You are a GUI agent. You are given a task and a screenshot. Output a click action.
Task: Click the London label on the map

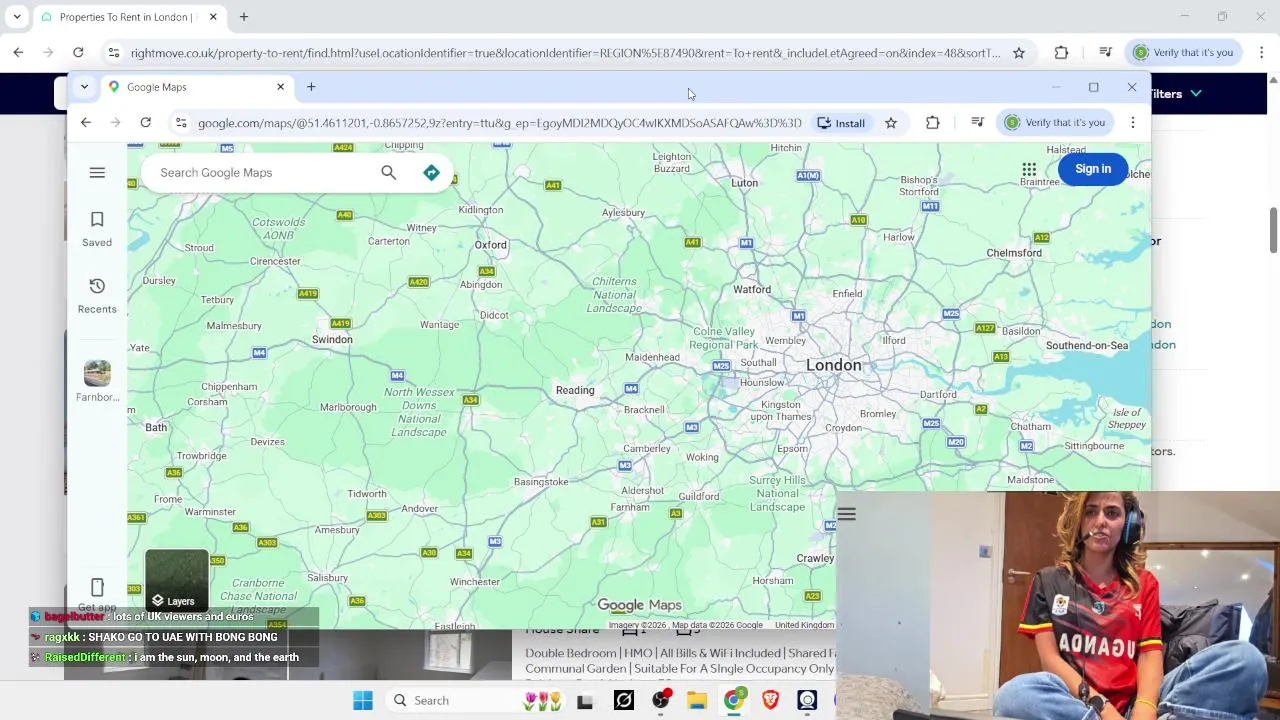(833, 365)
